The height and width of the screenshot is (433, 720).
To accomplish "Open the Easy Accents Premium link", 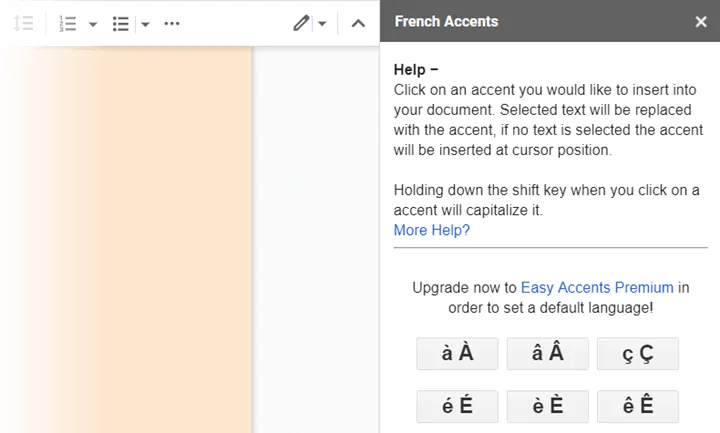I will pos(597,287).
